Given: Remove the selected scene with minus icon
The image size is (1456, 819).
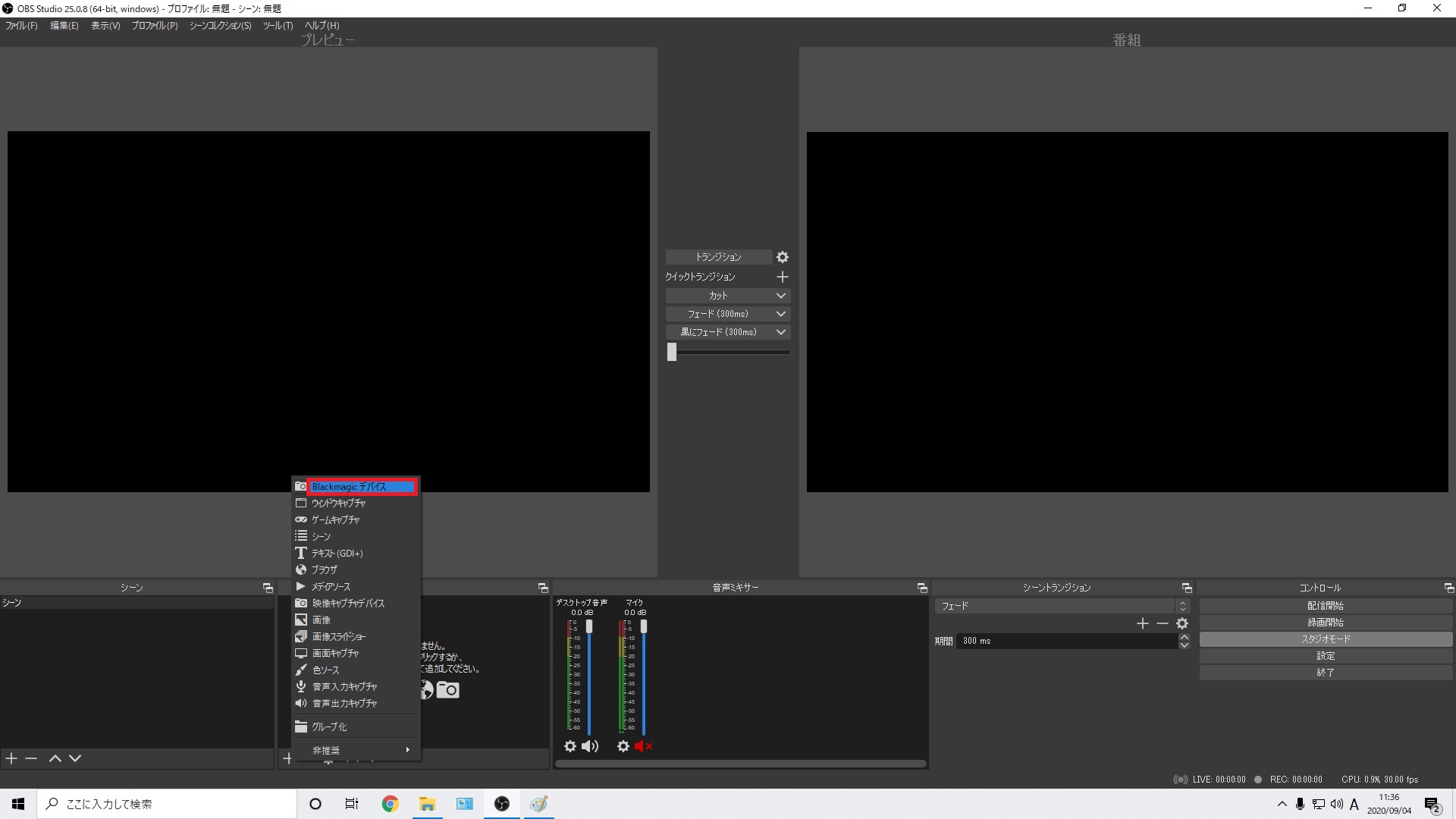Looking at the screenshot, I should (31, 758).
